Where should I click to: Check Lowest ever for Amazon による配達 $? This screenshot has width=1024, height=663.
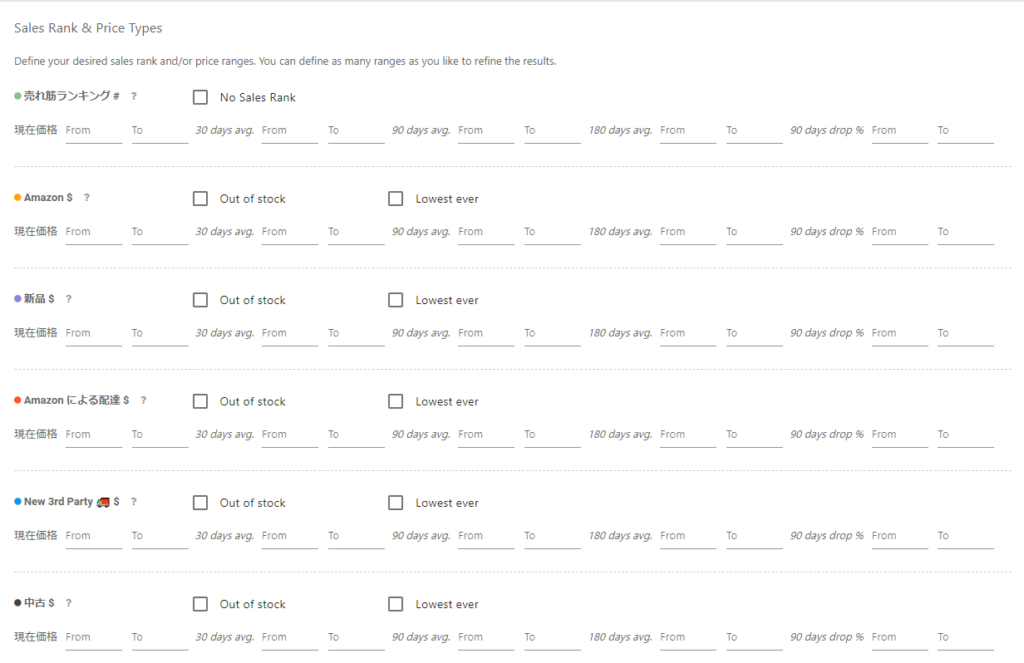coord(396,401)
